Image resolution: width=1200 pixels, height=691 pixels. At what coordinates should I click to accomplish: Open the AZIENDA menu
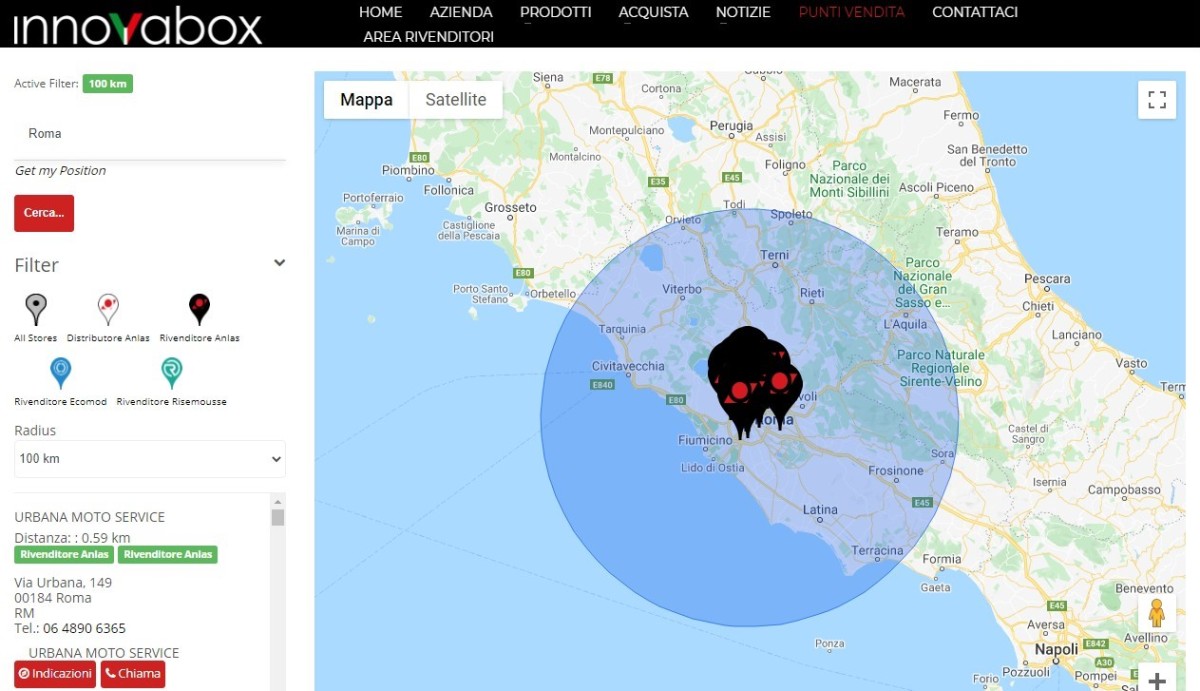[x=461, y=12]
